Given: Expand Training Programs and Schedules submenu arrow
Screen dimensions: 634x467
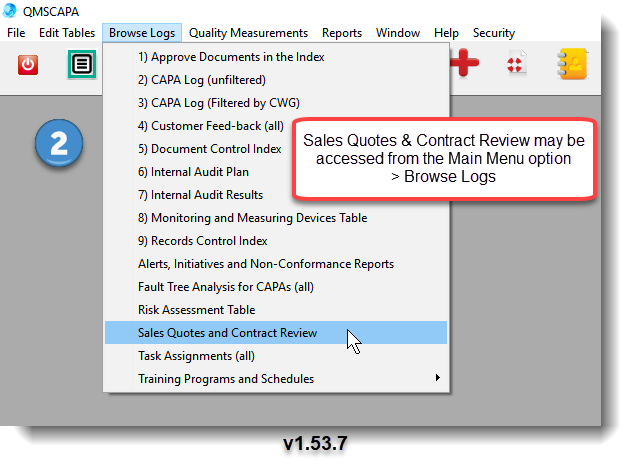Looking at the screenshot, I should (x=437, y=379).
